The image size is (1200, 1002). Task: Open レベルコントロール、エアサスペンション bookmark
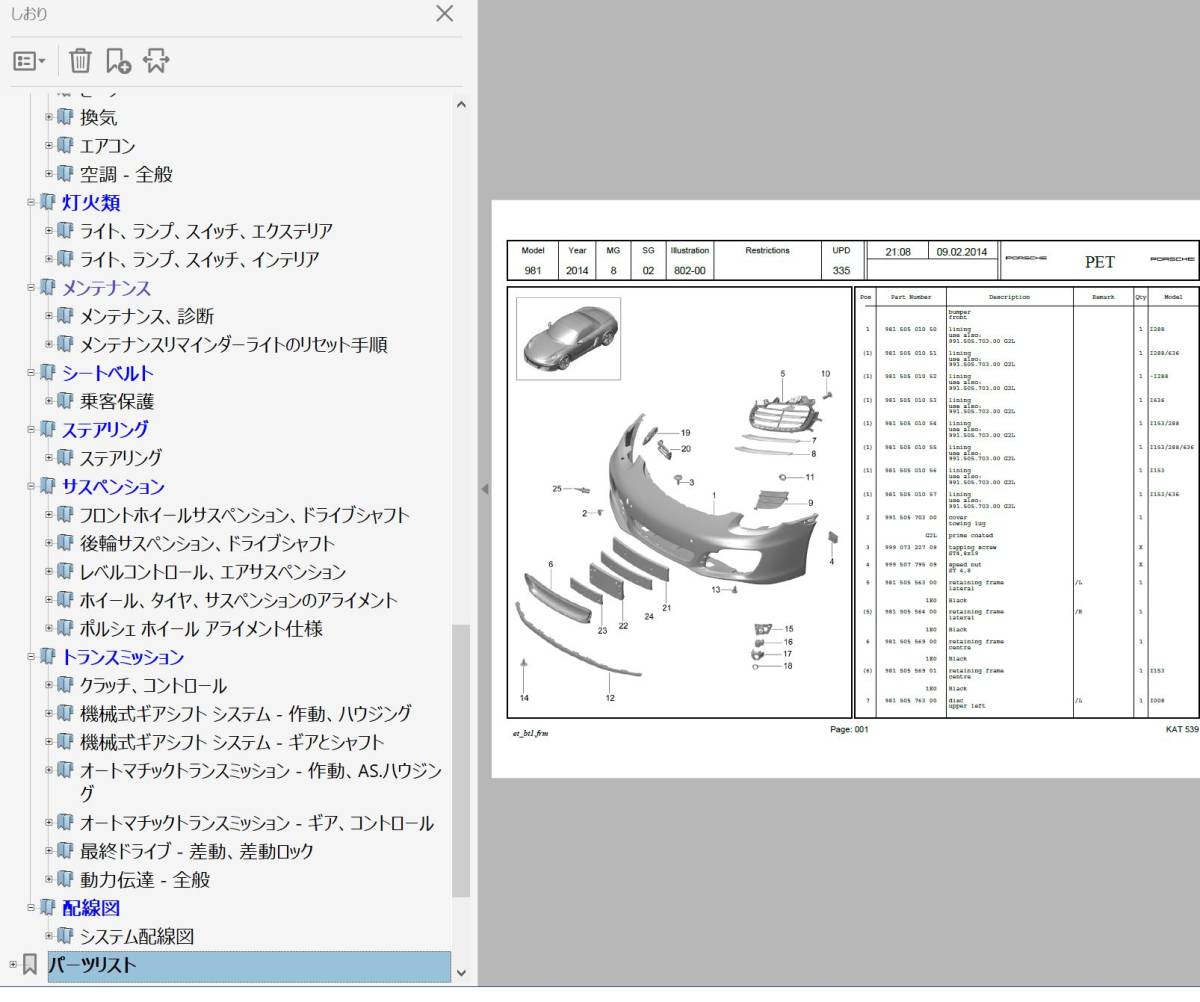pyautogui.click(x=213, y=572)
